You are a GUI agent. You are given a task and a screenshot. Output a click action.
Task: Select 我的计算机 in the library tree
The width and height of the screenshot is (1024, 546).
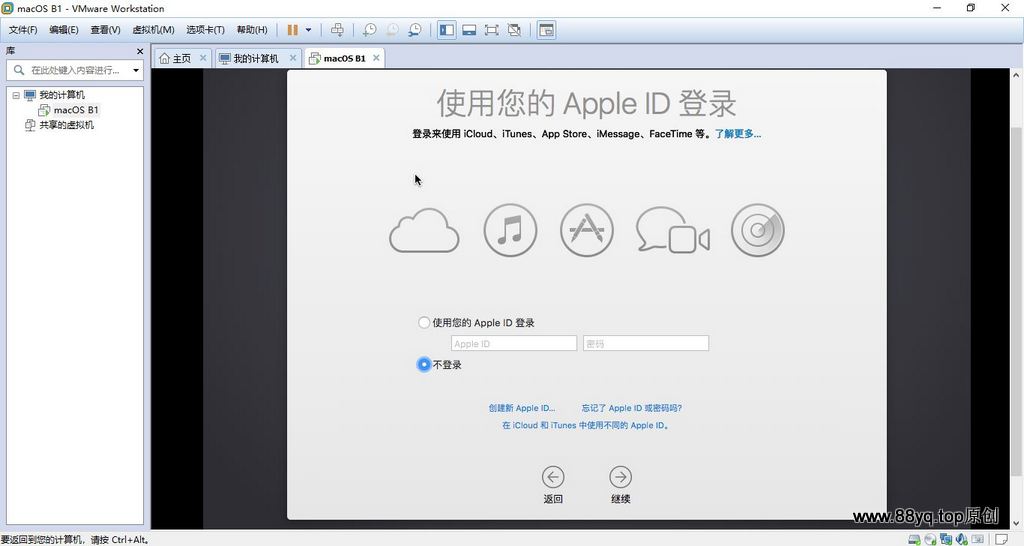(x=61, y=95)
